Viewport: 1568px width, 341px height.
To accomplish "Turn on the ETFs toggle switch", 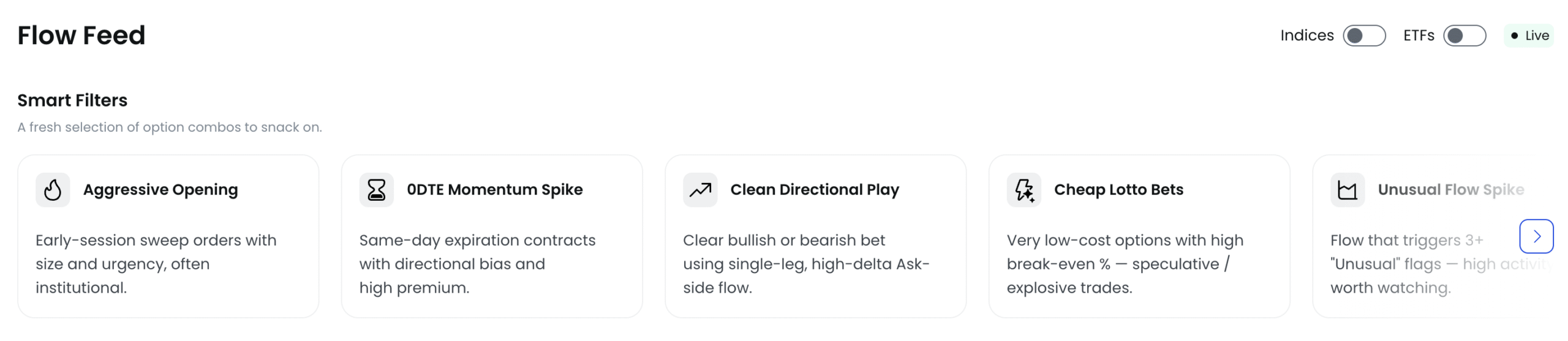I will tap(1464, 36).
